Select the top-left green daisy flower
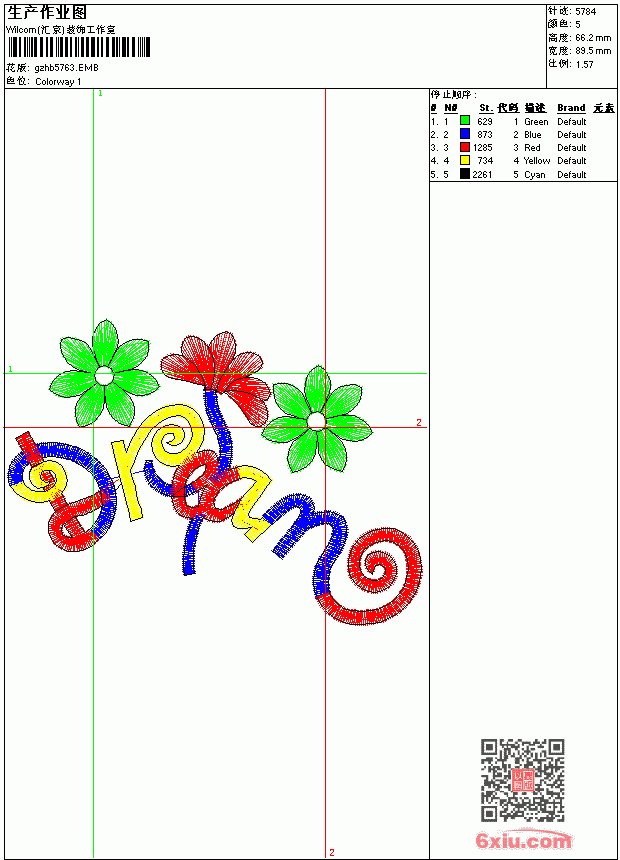 104,375
